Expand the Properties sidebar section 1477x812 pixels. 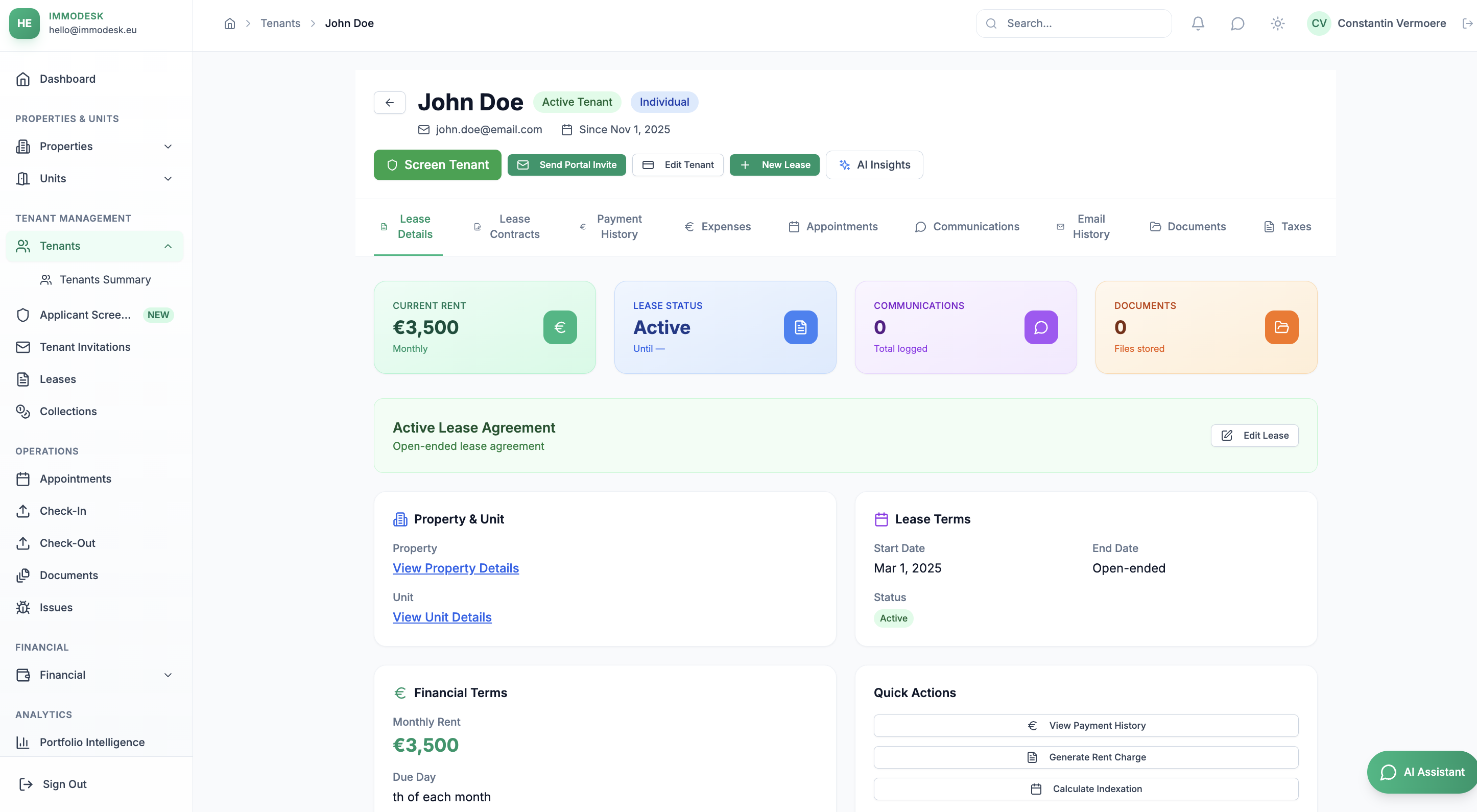(168, 146)
